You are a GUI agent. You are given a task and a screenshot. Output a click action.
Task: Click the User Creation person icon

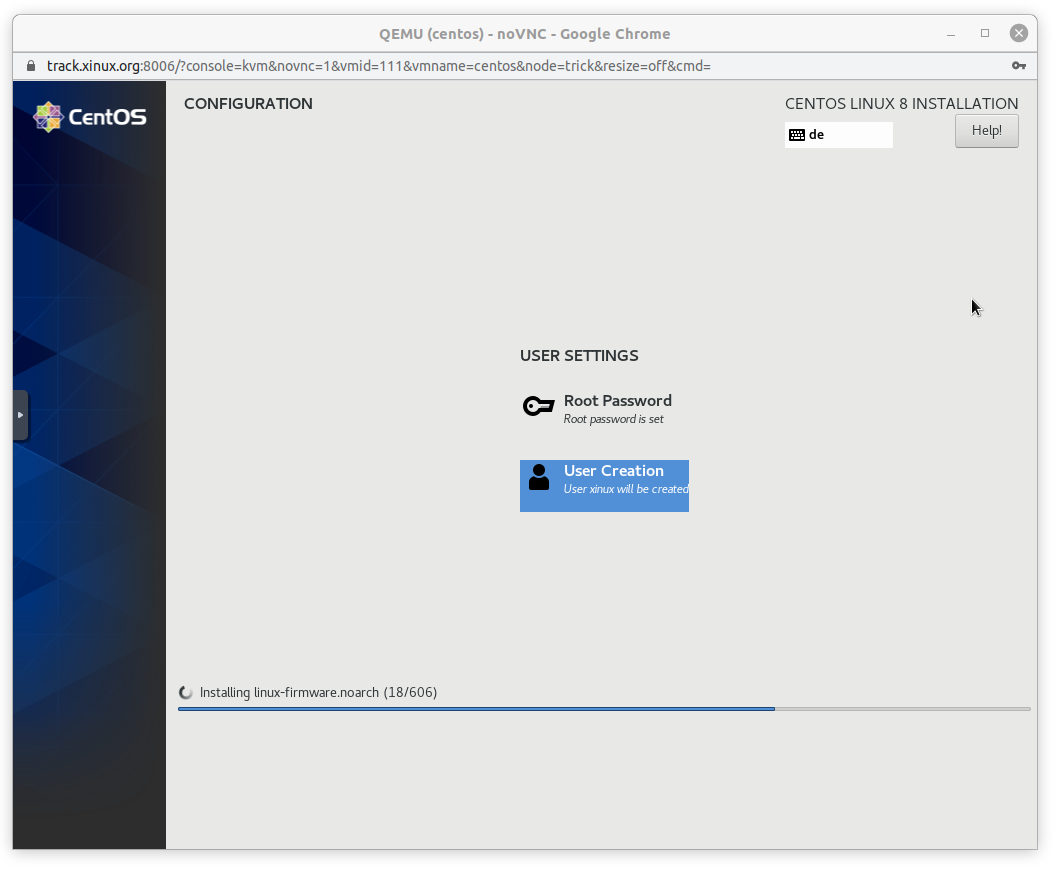pyautogui.click(x=539, y=477)
